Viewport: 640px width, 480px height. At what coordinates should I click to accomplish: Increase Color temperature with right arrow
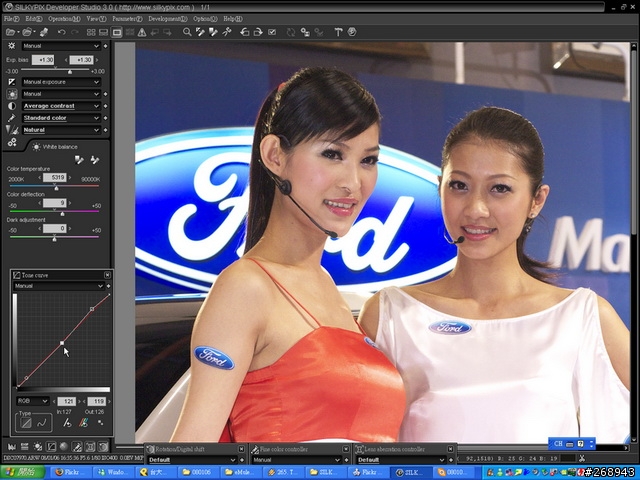coord(70,178)
